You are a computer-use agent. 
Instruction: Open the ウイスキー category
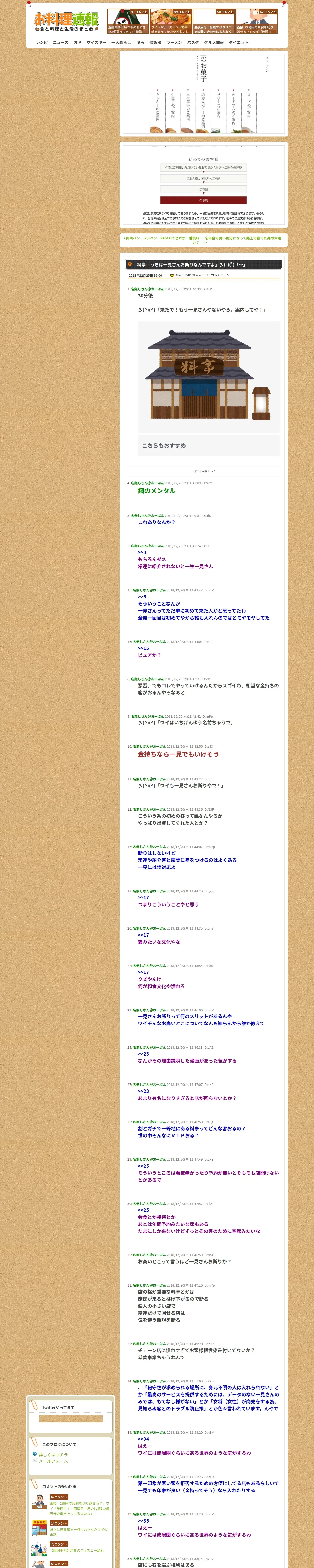click(96, 43)
